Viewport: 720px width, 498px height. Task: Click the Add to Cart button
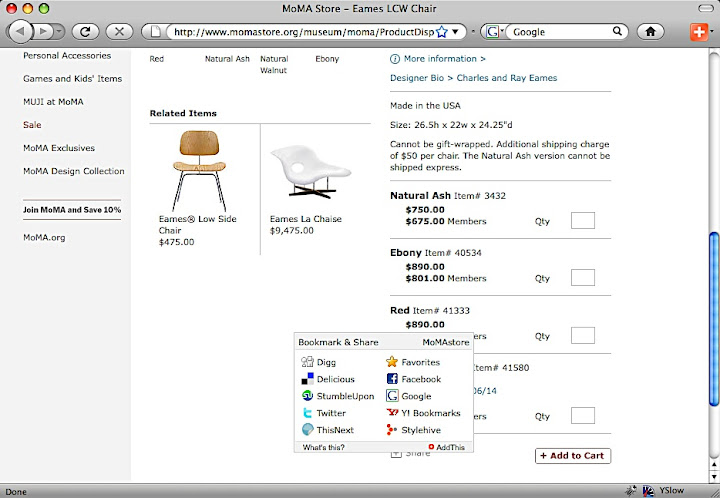[573, 456]
